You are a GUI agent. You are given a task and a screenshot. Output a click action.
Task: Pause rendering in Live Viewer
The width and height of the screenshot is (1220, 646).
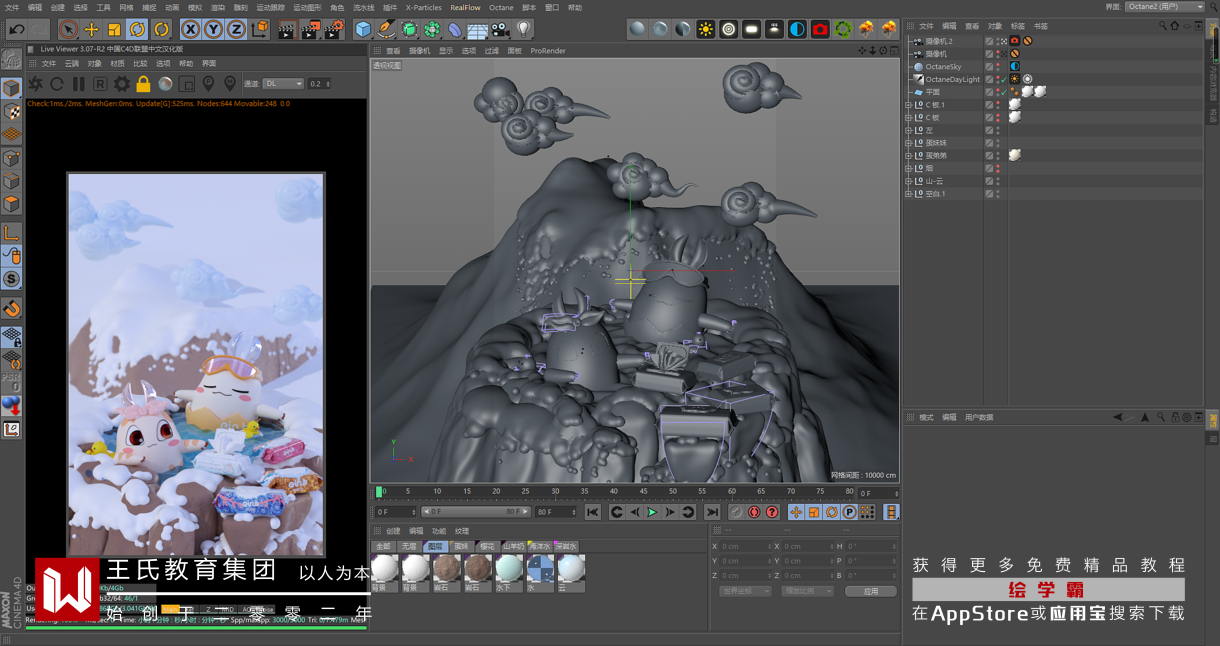pos(78,84)
